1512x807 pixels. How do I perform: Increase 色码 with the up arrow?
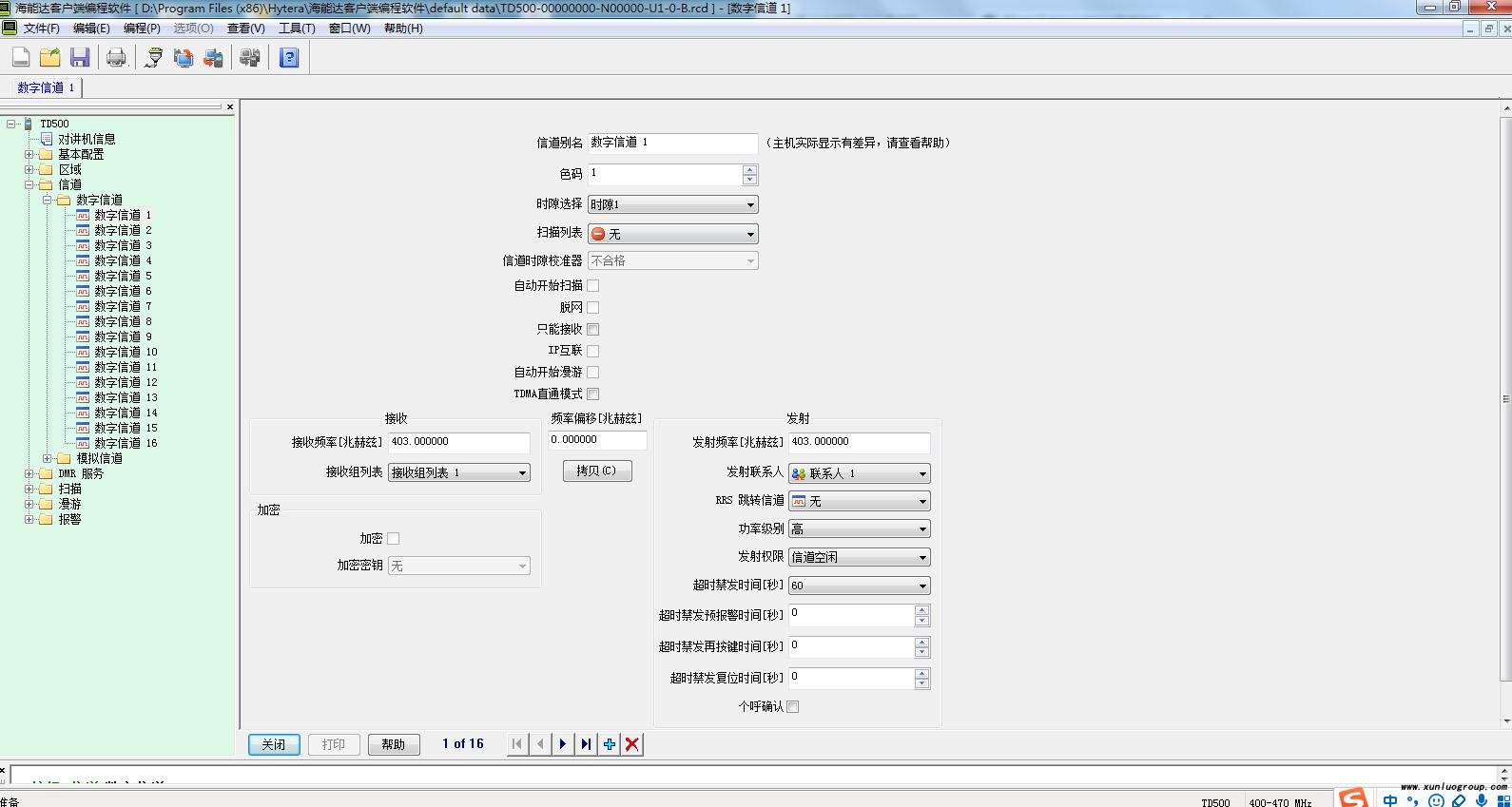tap(749, 169)
